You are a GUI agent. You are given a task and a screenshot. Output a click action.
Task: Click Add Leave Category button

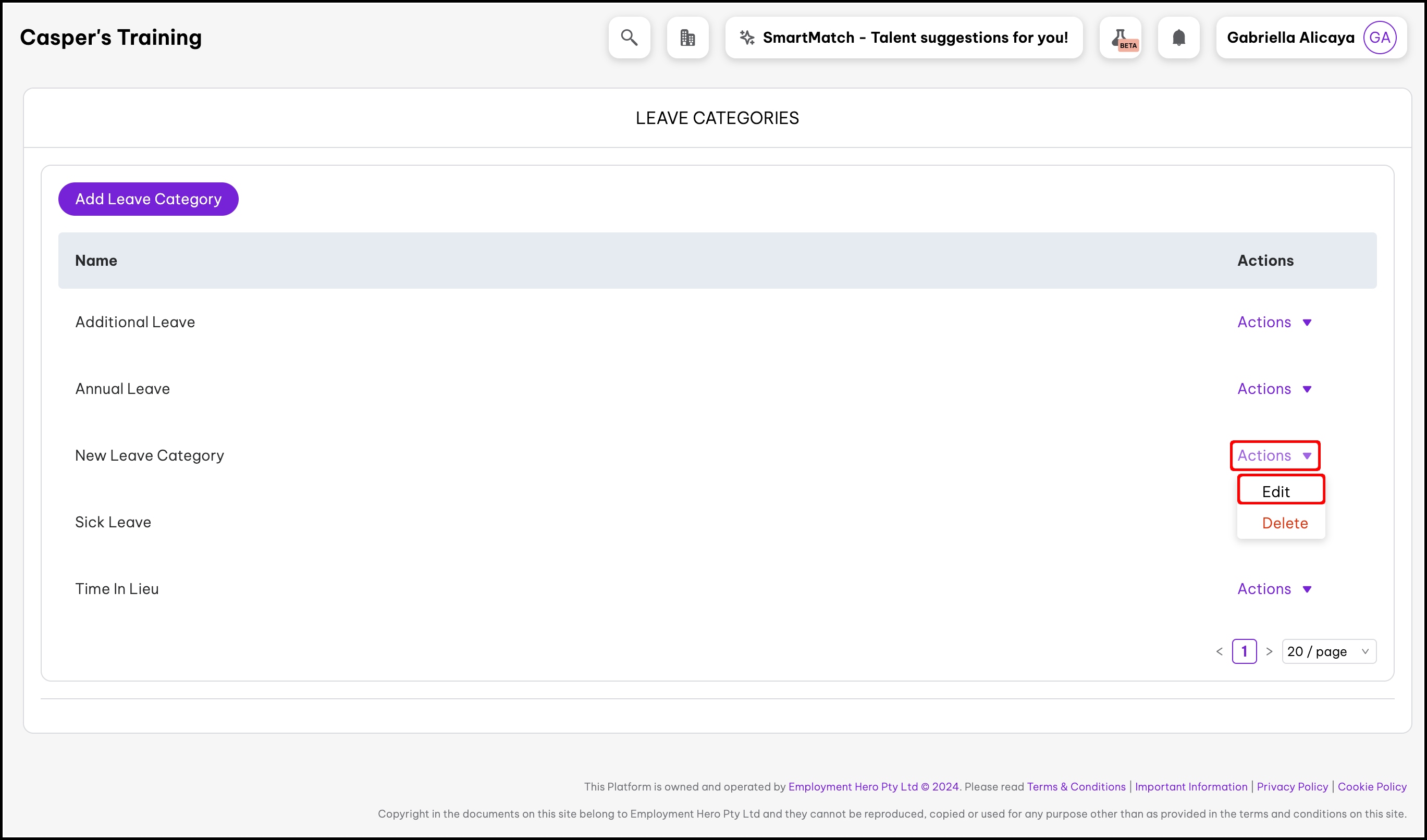(149, 199)
